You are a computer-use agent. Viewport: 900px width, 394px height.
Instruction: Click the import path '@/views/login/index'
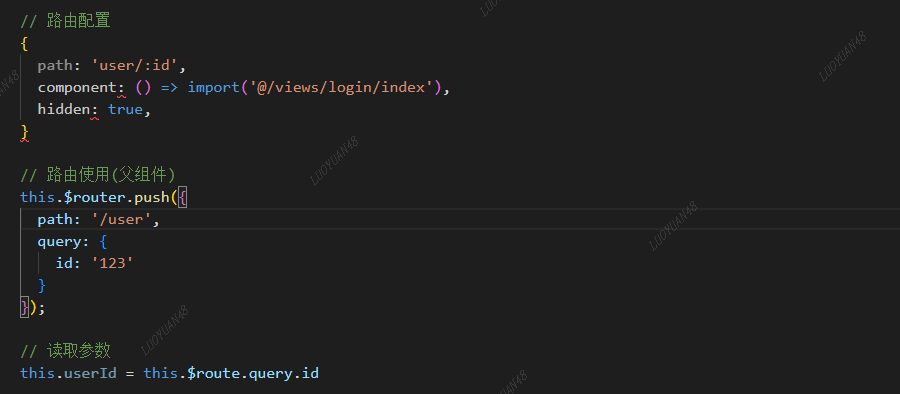(341, 87)
